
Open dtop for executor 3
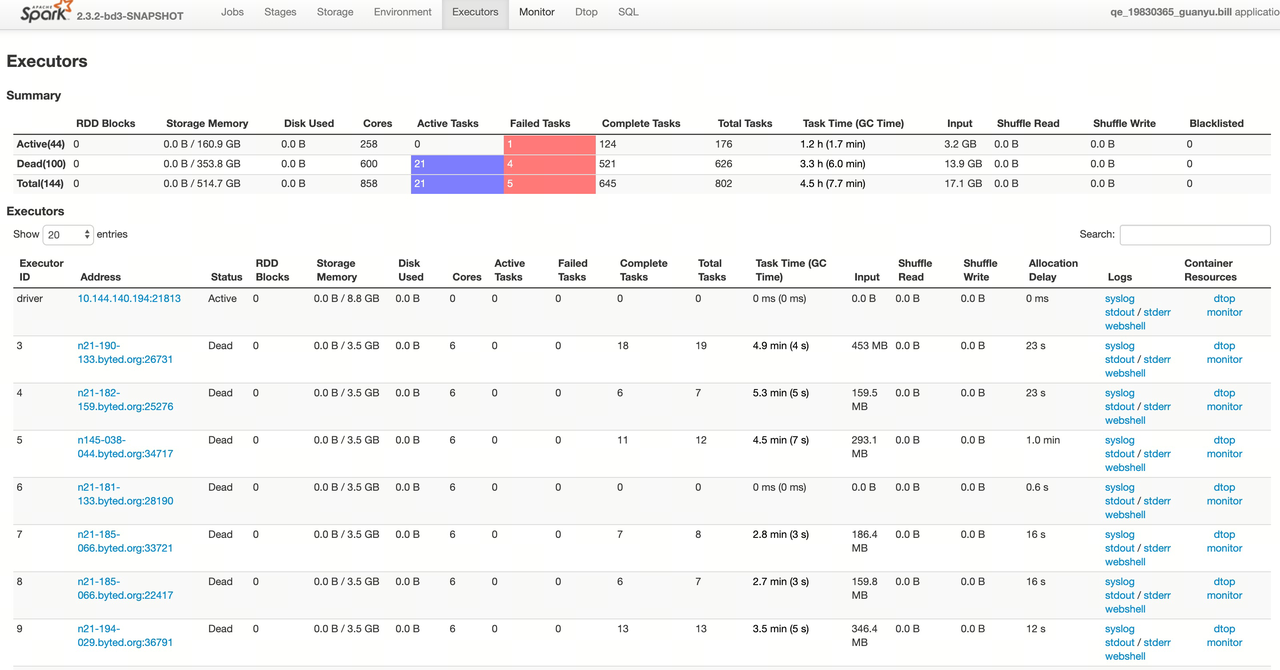pyautogui.click(x=1224, y=345)
